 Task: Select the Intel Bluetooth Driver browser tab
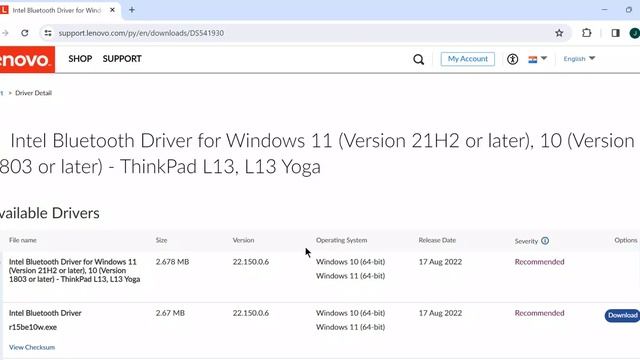[57, 10]
